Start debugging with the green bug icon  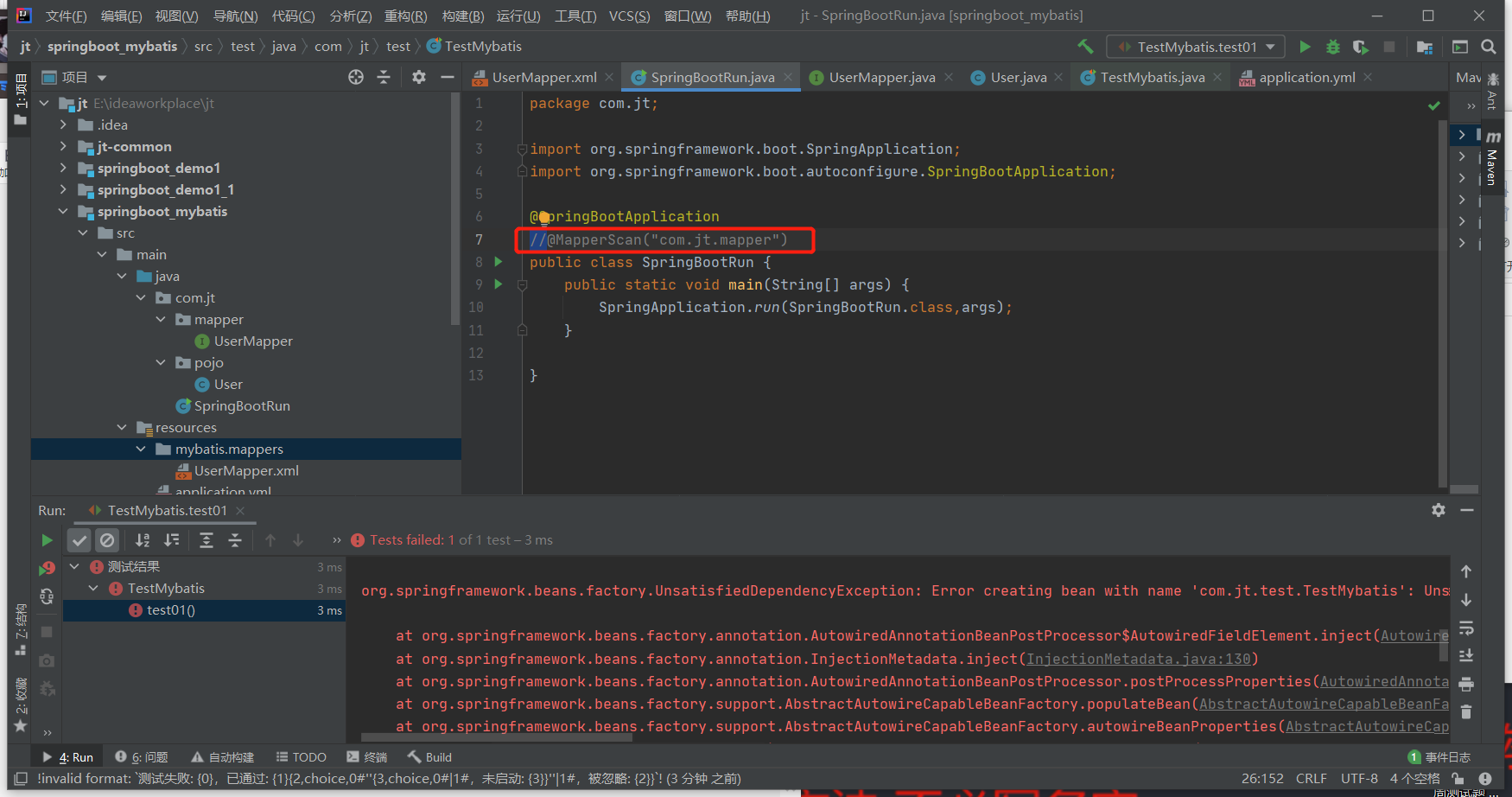coord(1333,47)
